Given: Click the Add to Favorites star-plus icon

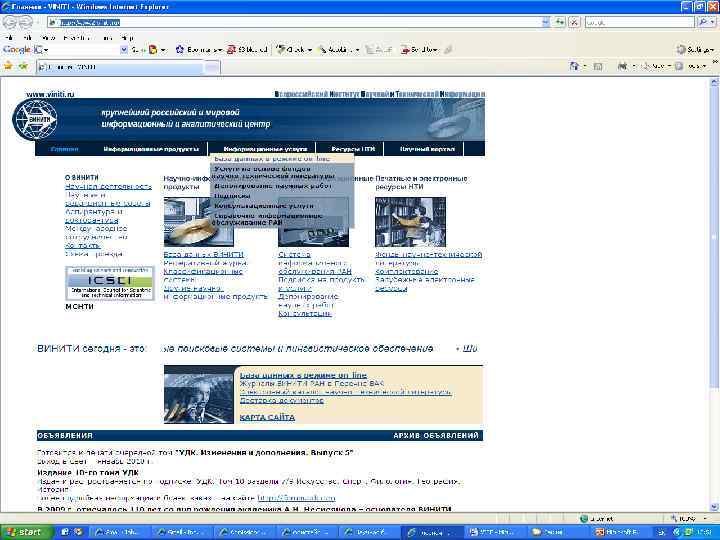Looking at the screenshot, I should click(x=23, y=67).
